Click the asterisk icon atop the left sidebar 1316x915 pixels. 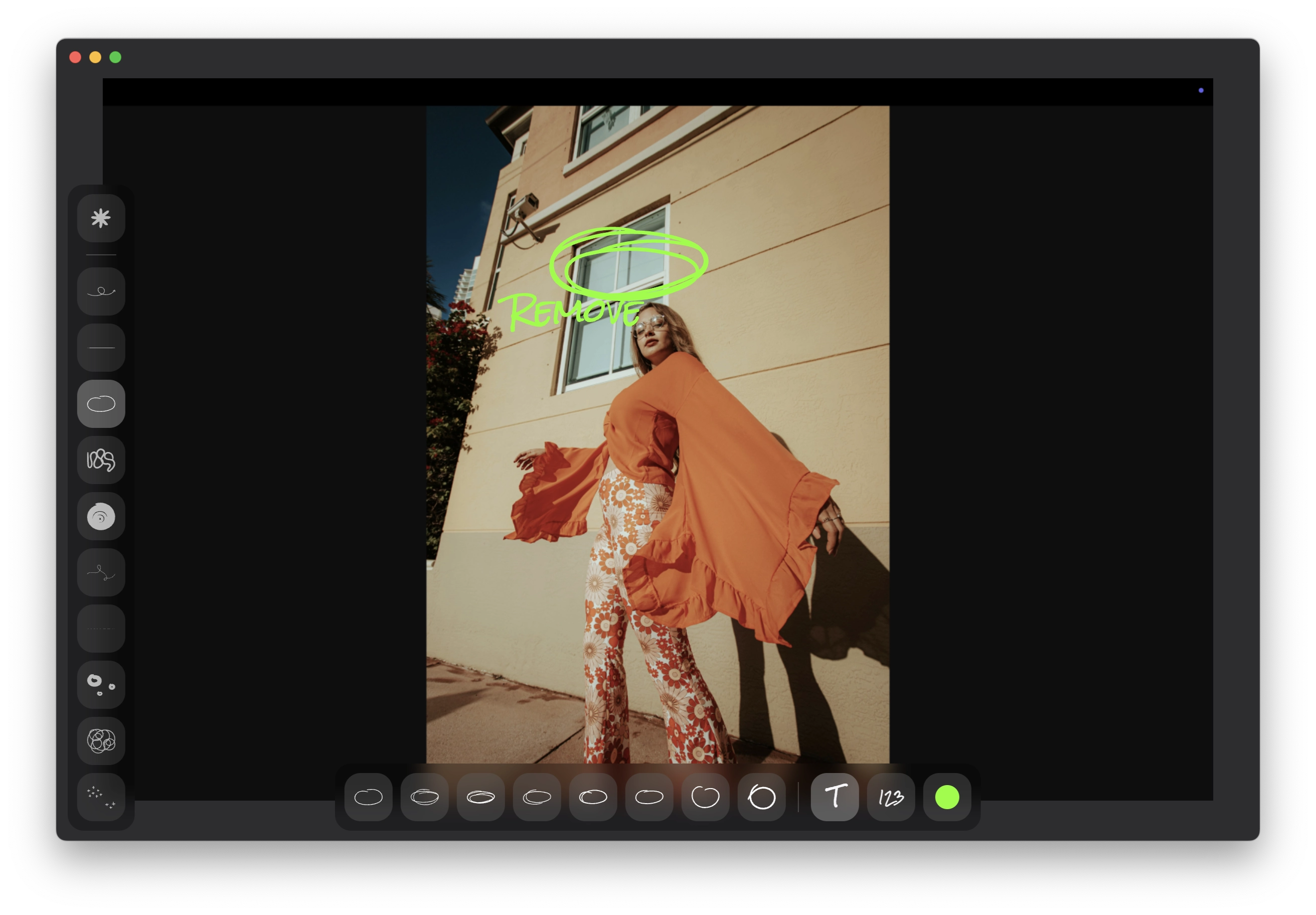(x=101, y=218)
